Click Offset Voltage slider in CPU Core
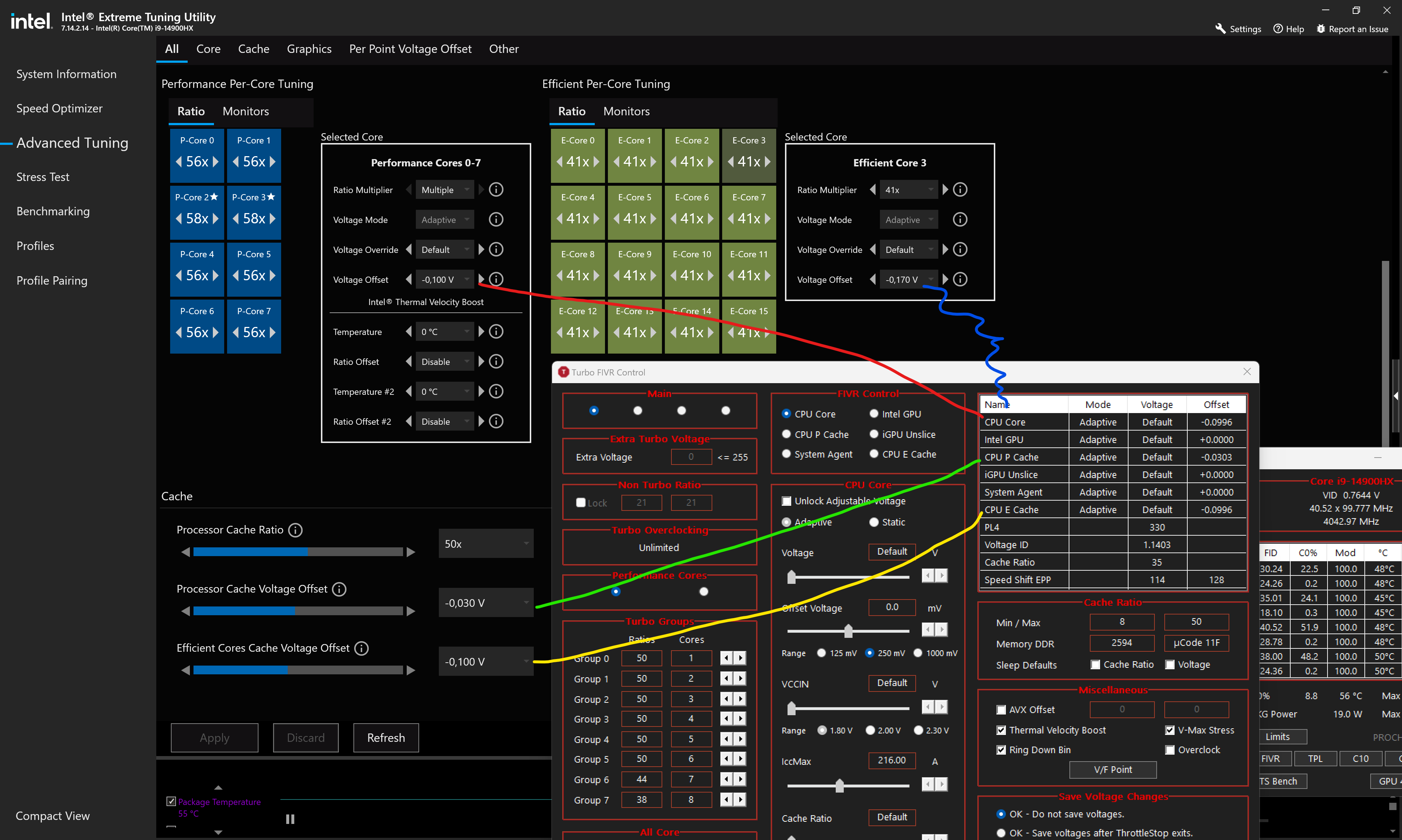The width and height of the screenshot is (1402, 840). click(x=848, y=631)
